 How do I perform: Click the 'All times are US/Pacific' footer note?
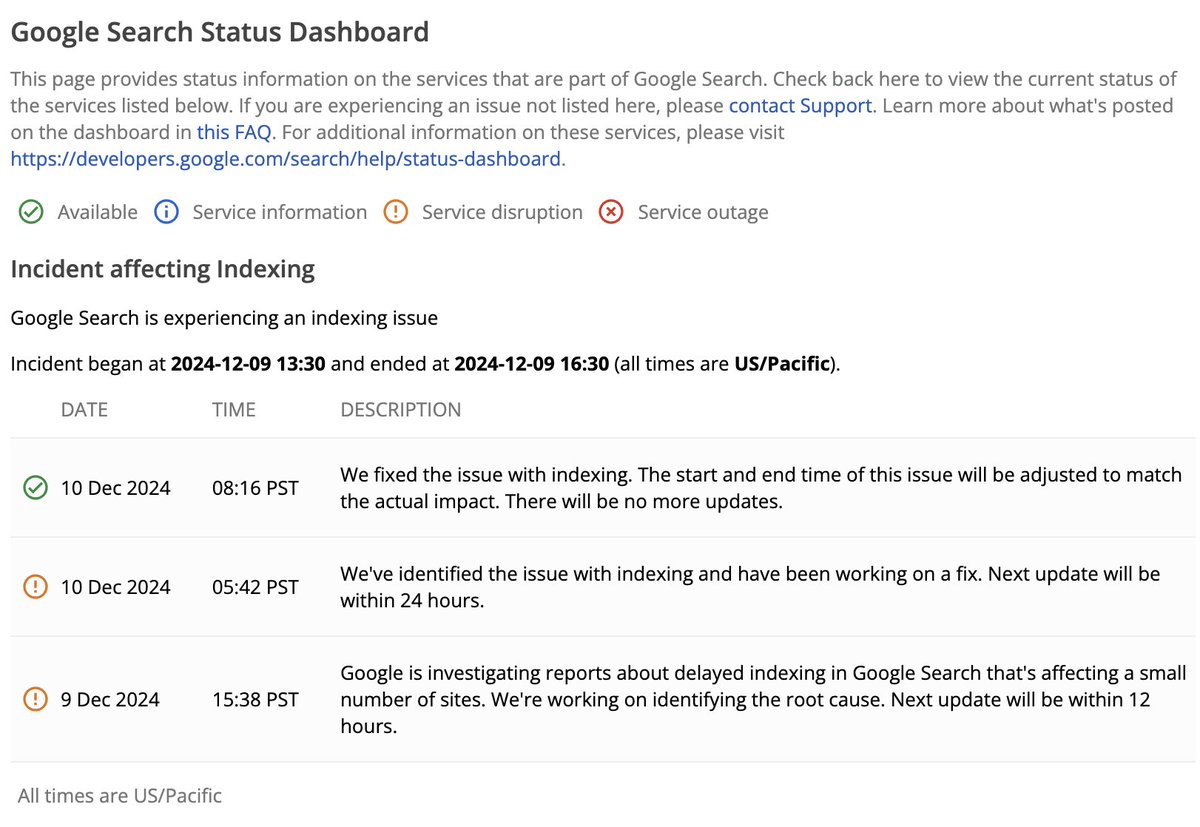(x=120, y=796)
